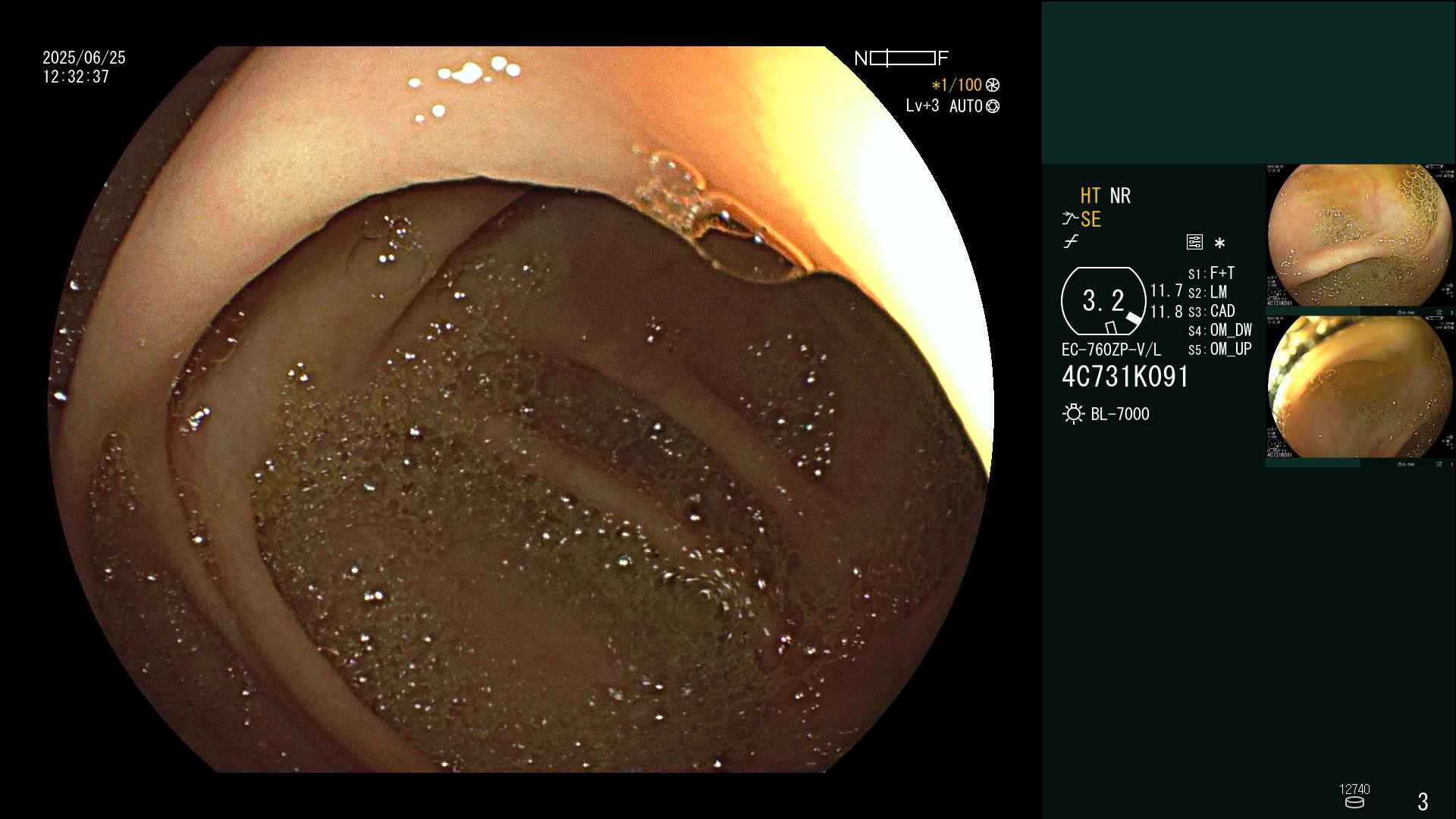Click the shutter speed icon beside 1/100
1456x819 pixels.
(993, 85)
